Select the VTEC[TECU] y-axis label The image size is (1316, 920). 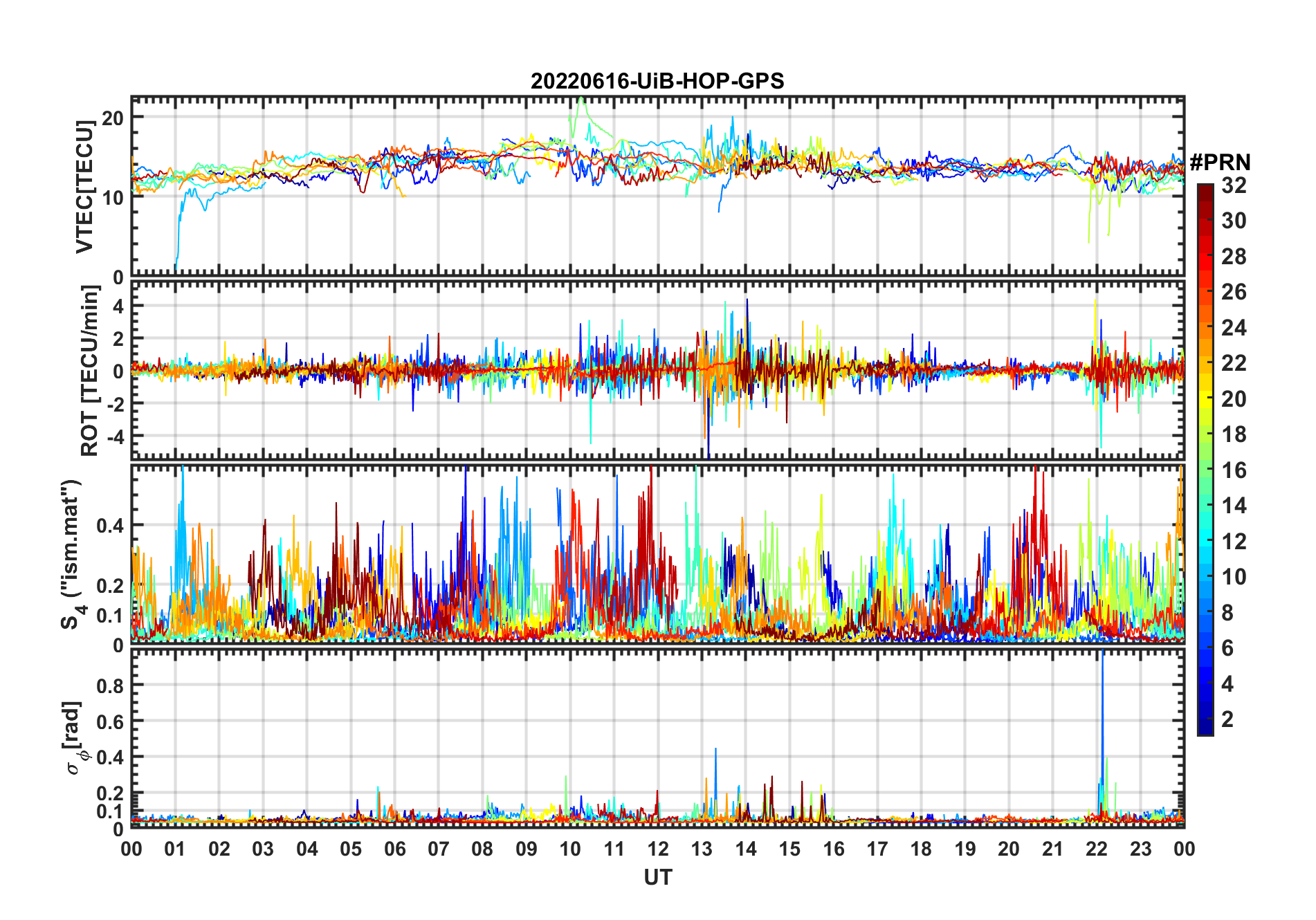[x=84, y=187]
